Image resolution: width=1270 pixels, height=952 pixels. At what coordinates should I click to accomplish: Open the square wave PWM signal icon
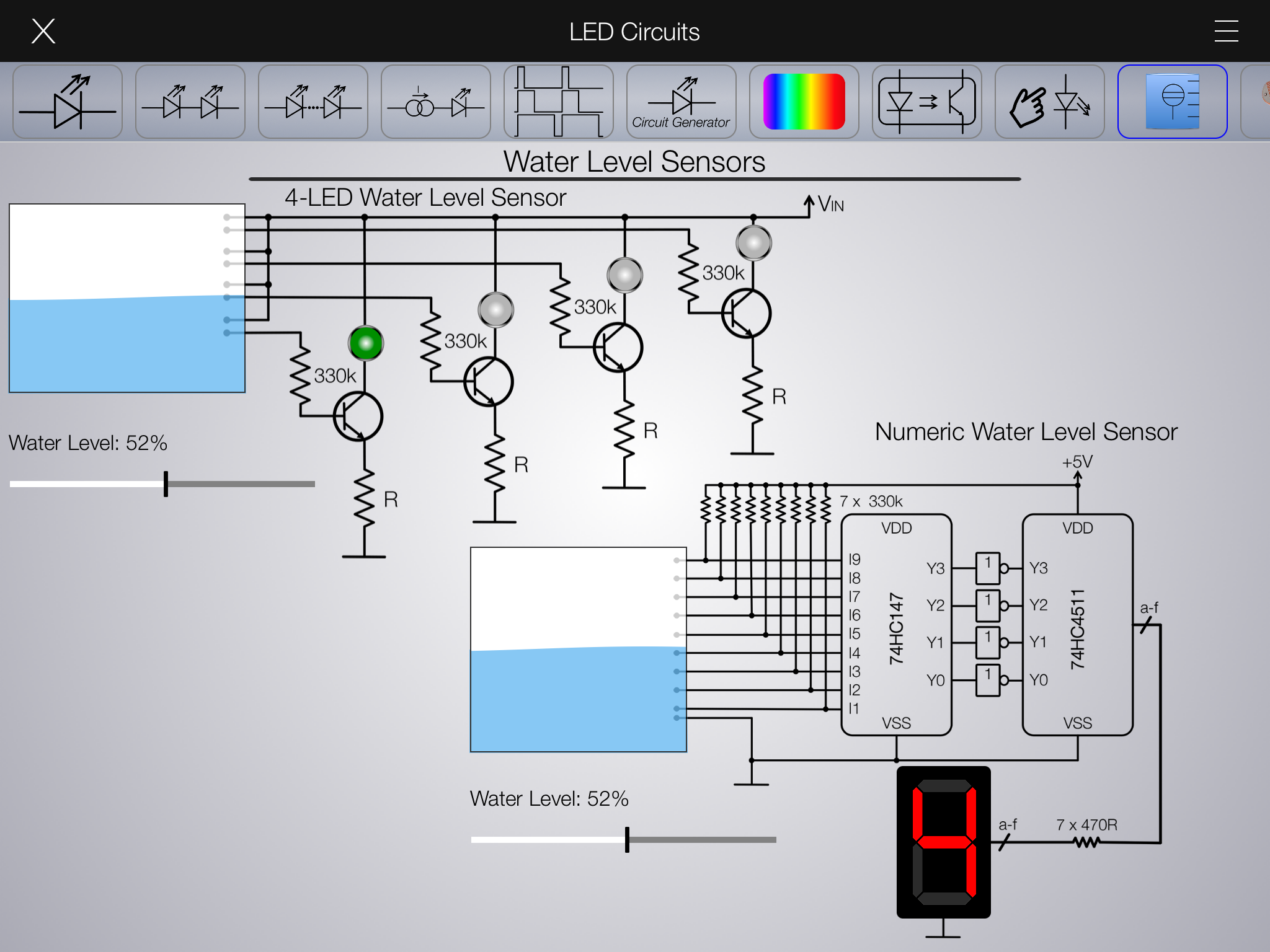559,102
